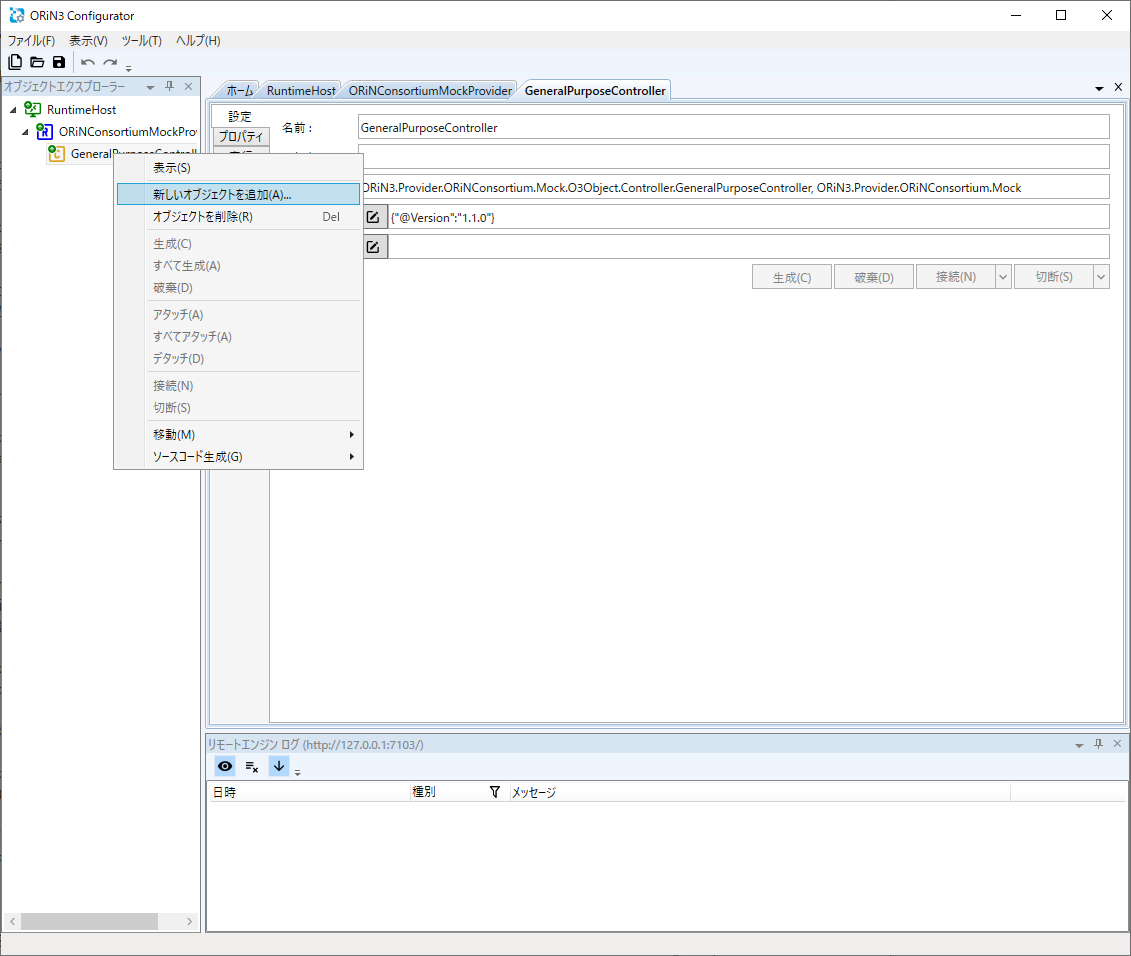Close the リモートエンジン ログ panel
This screenshot has height=956, width=1131.
coord(1117,744)
